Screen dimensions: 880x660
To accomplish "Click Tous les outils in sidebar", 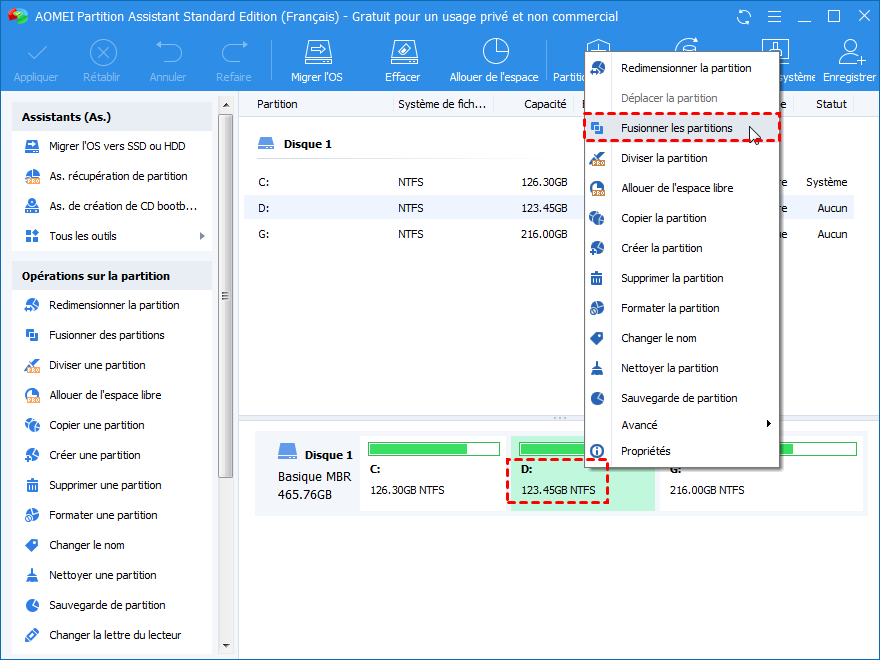I will click(82, 236).
